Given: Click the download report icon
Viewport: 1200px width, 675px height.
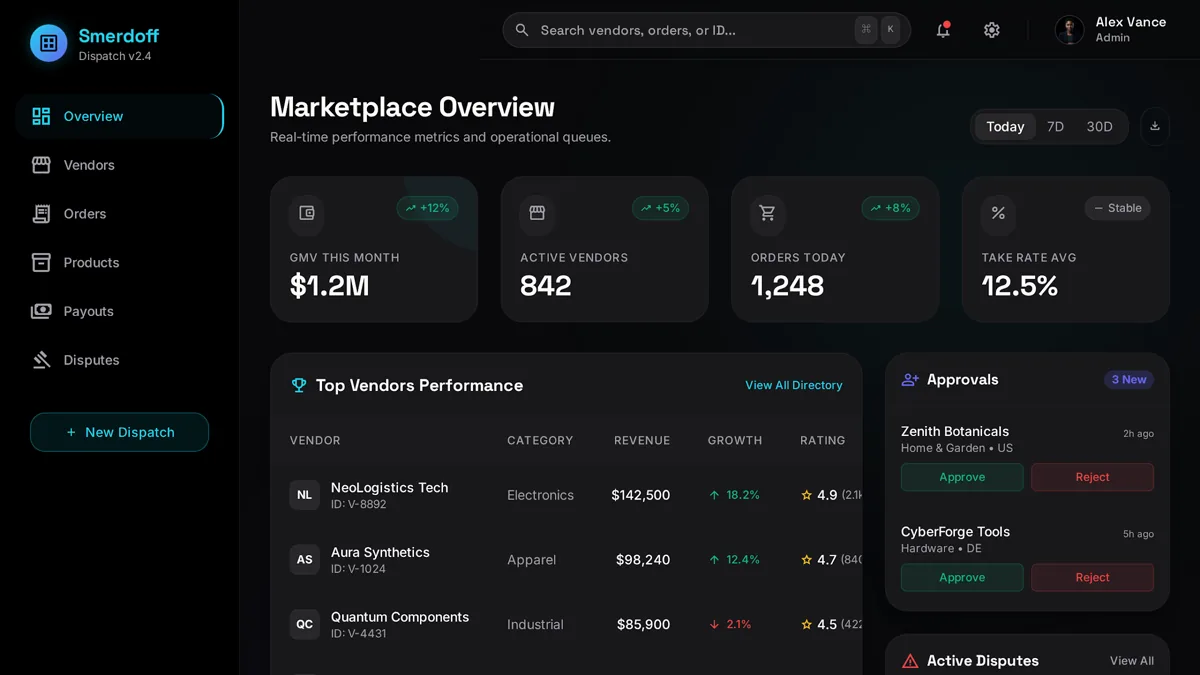Looking at the screenshot, I should point(1155,127).
